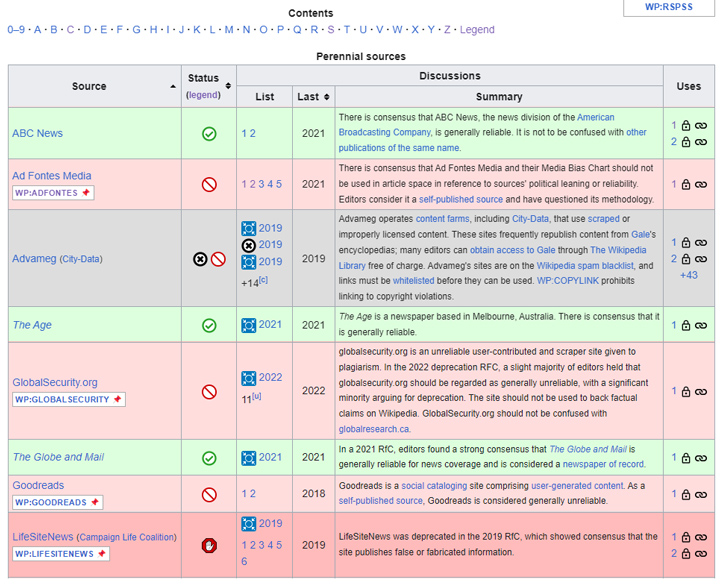Click the WP:ADFONTES shortcut box
The height and width of the screenshot is (587, 720).
click(53, 193)
